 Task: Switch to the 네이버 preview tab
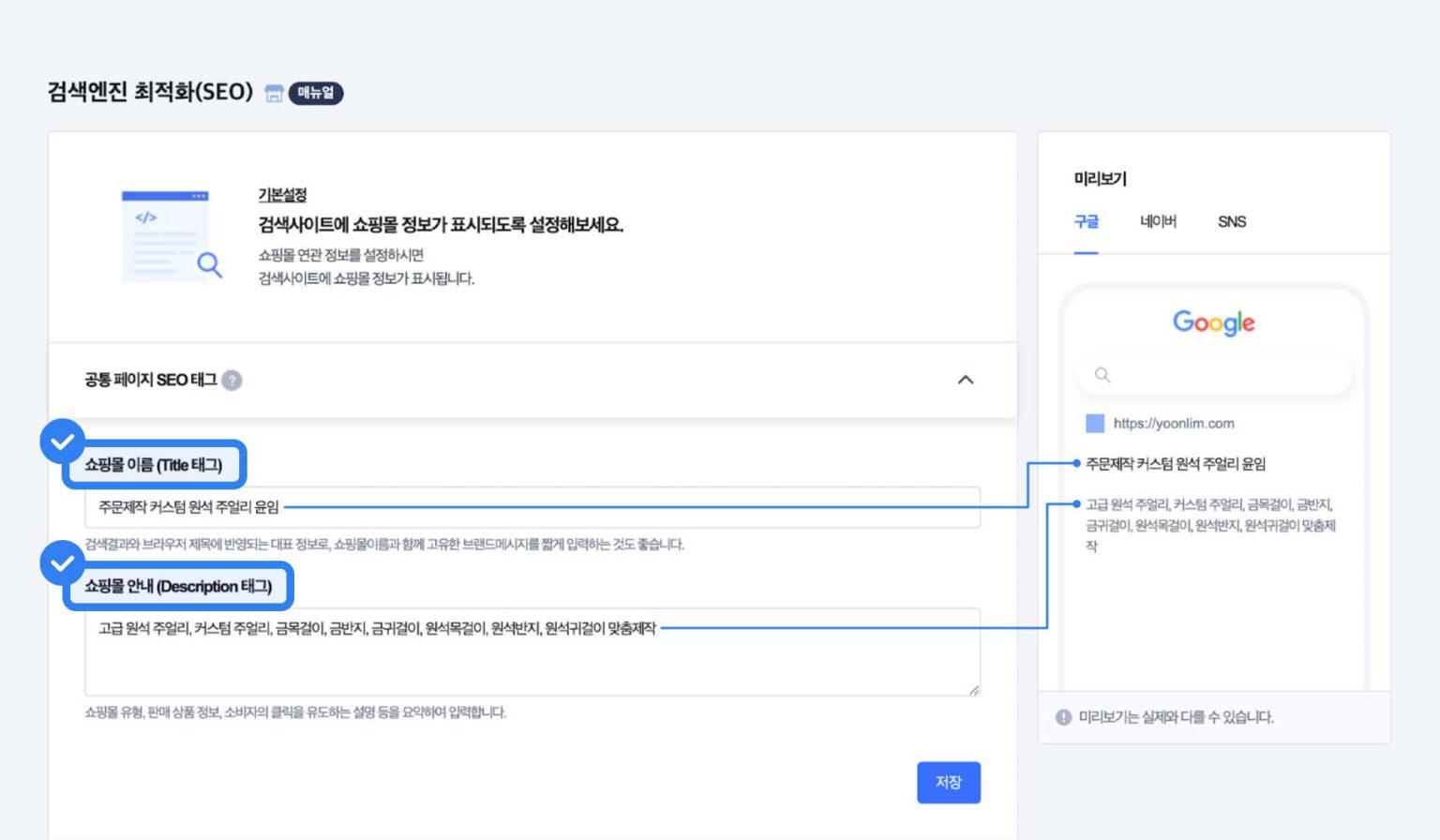coord(1158,222)
